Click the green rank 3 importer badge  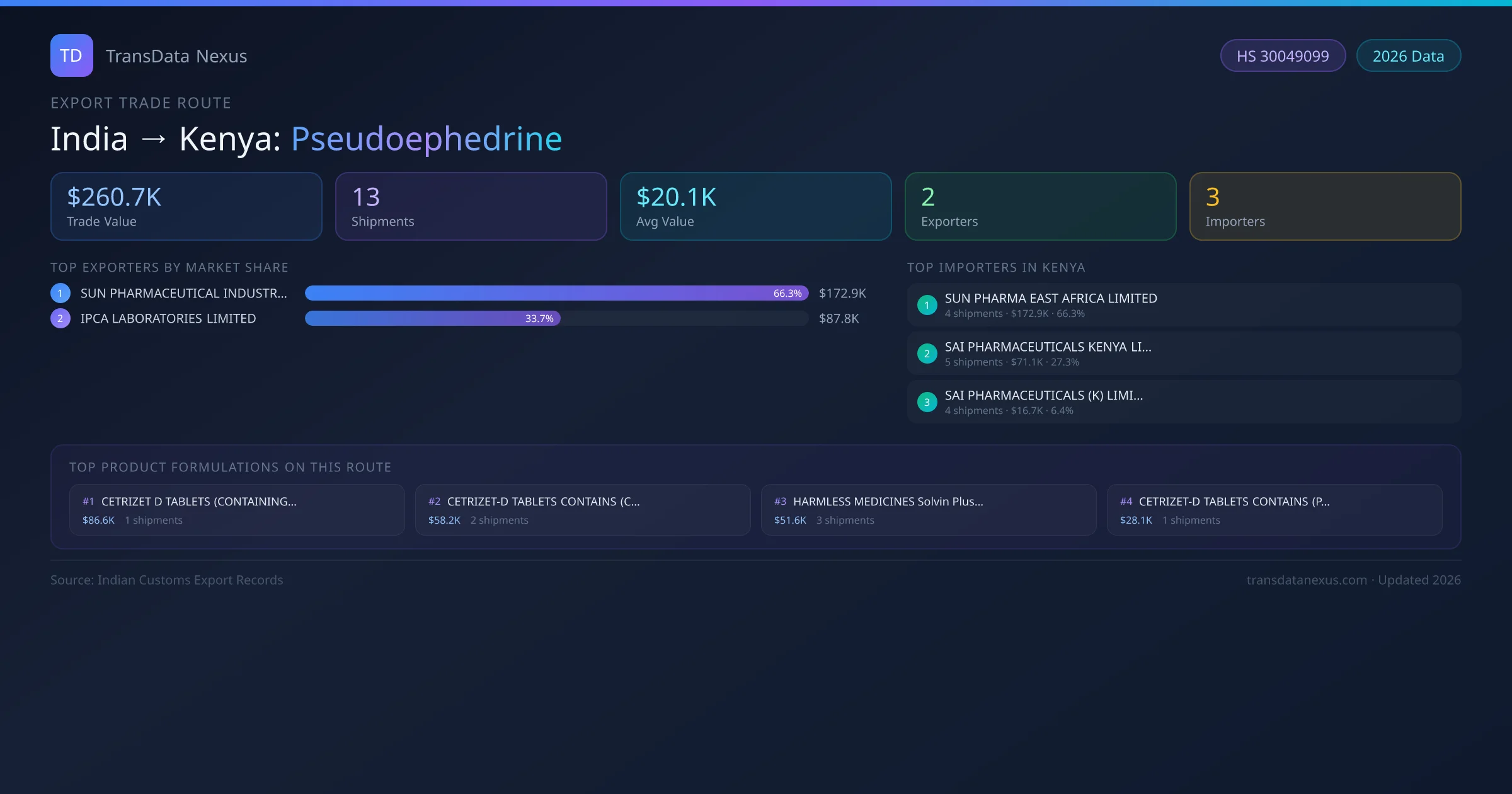pos(927,402)
